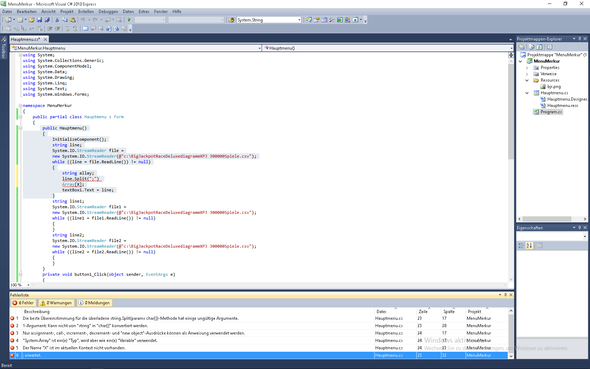Expand the Verweise node
The image size is (590, 369).
(x=527, y=74)
